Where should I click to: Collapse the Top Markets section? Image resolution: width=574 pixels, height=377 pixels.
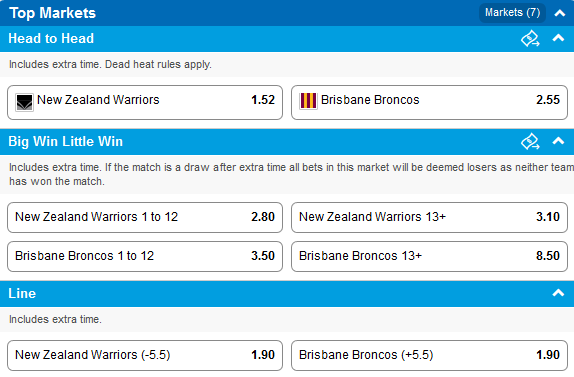tap(559, 13)
